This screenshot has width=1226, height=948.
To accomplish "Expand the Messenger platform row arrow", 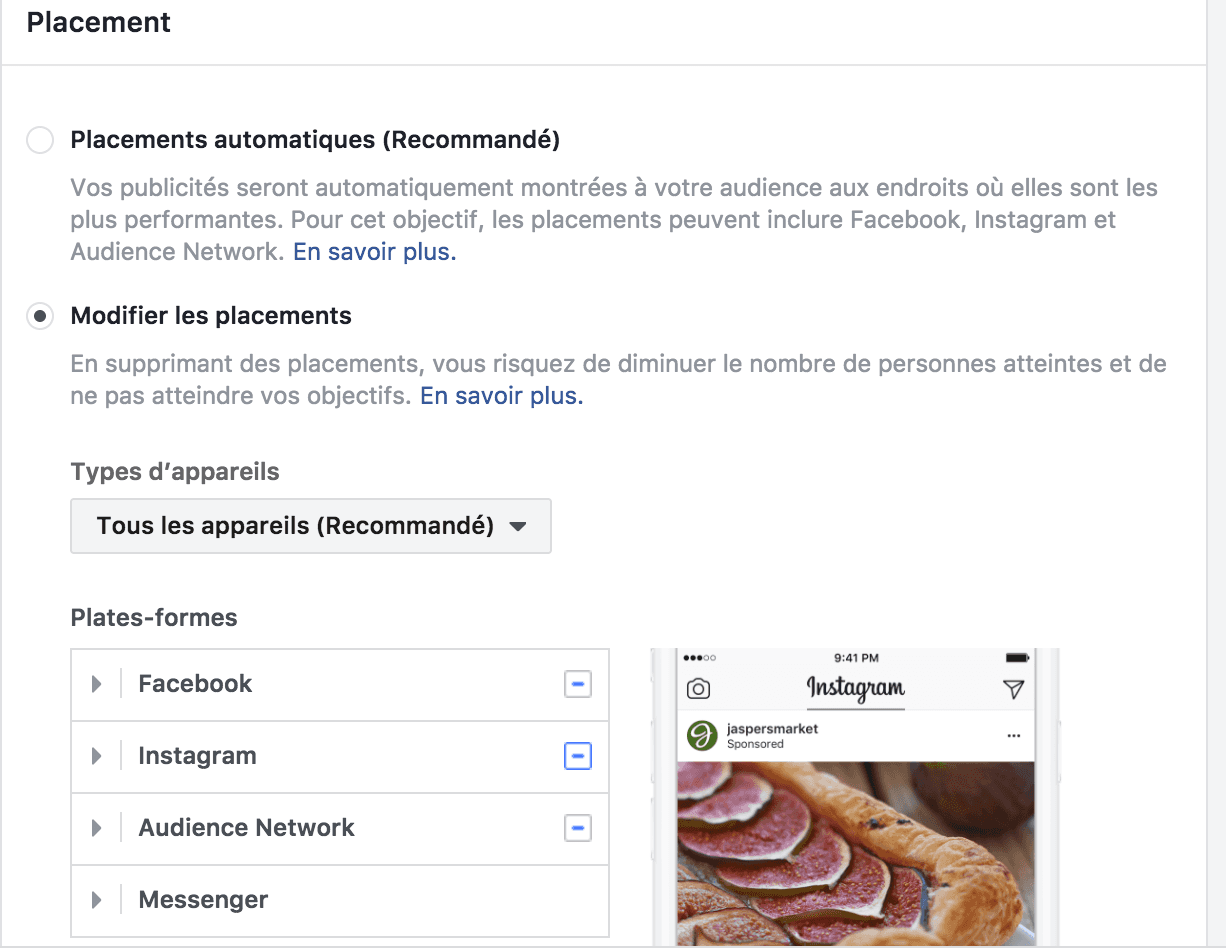I will (97, 900).
